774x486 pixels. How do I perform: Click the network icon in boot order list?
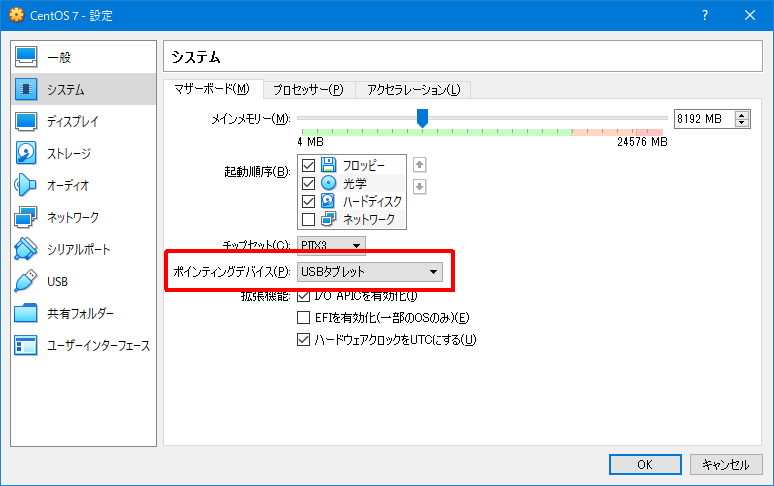click(328, 219)
